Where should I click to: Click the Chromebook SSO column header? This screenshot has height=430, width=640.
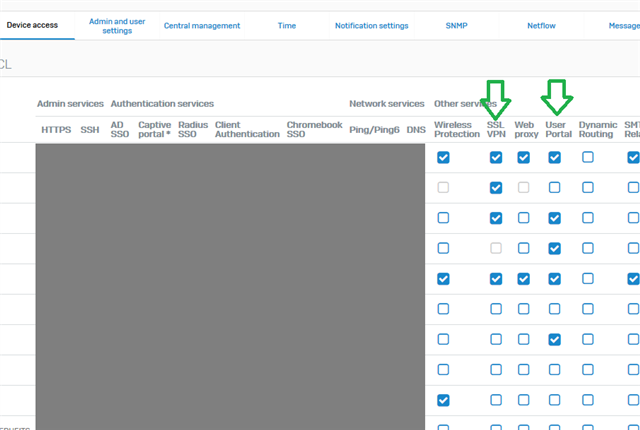pos(314,129)
